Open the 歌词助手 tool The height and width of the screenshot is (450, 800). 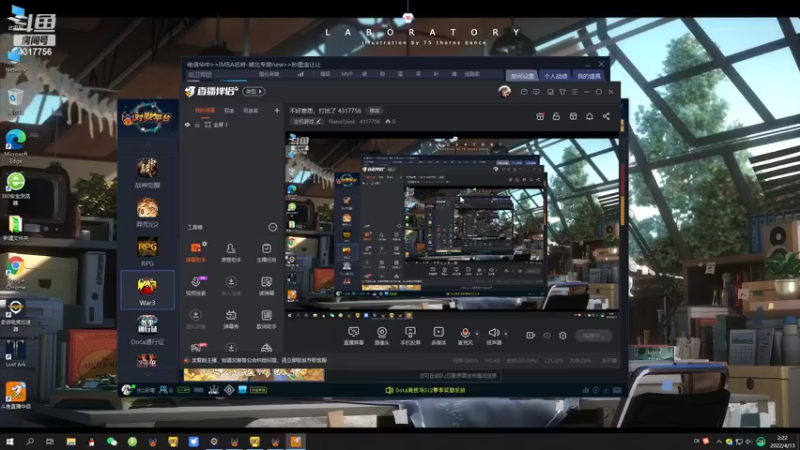(266, 319)
